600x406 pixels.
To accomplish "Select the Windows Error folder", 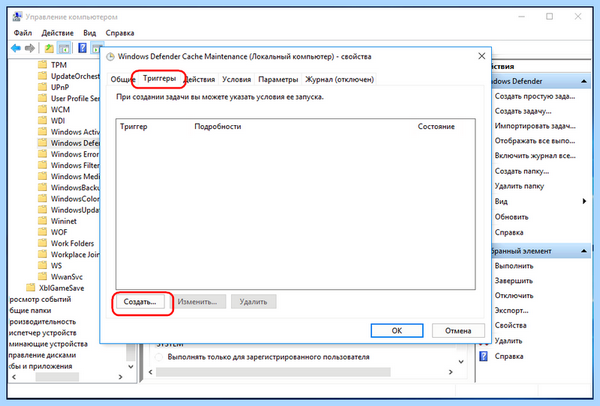I will 69,154.
